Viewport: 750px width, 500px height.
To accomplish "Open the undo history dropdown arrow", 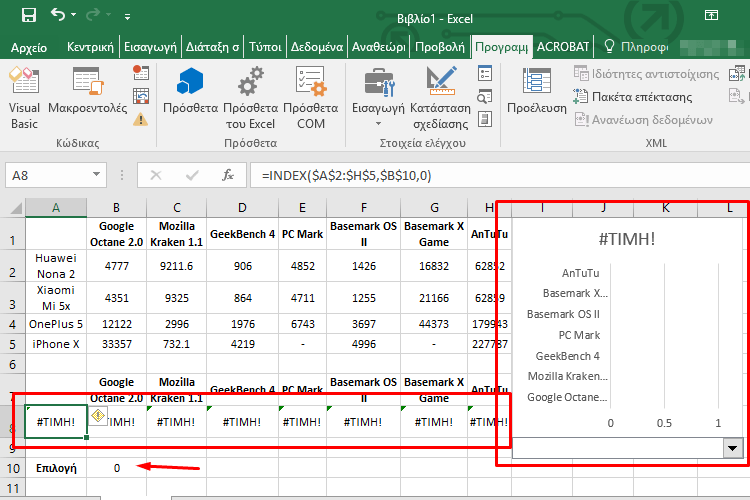I will click(74, 15).
